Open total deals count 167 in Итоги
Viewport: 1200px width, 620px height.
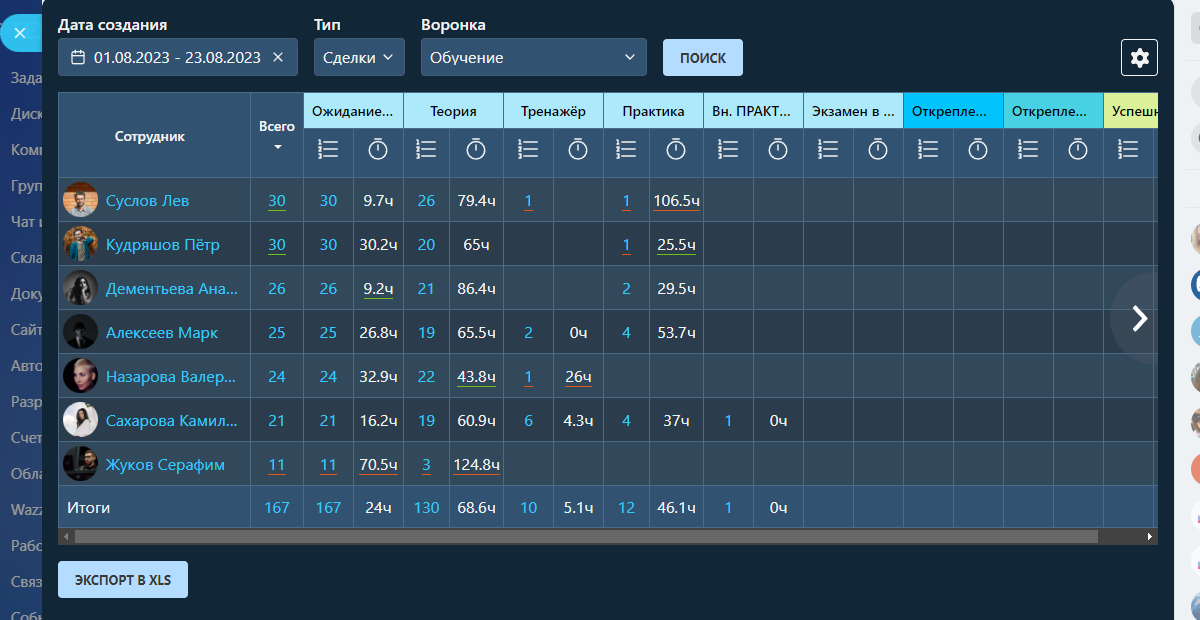pos(277,508)
